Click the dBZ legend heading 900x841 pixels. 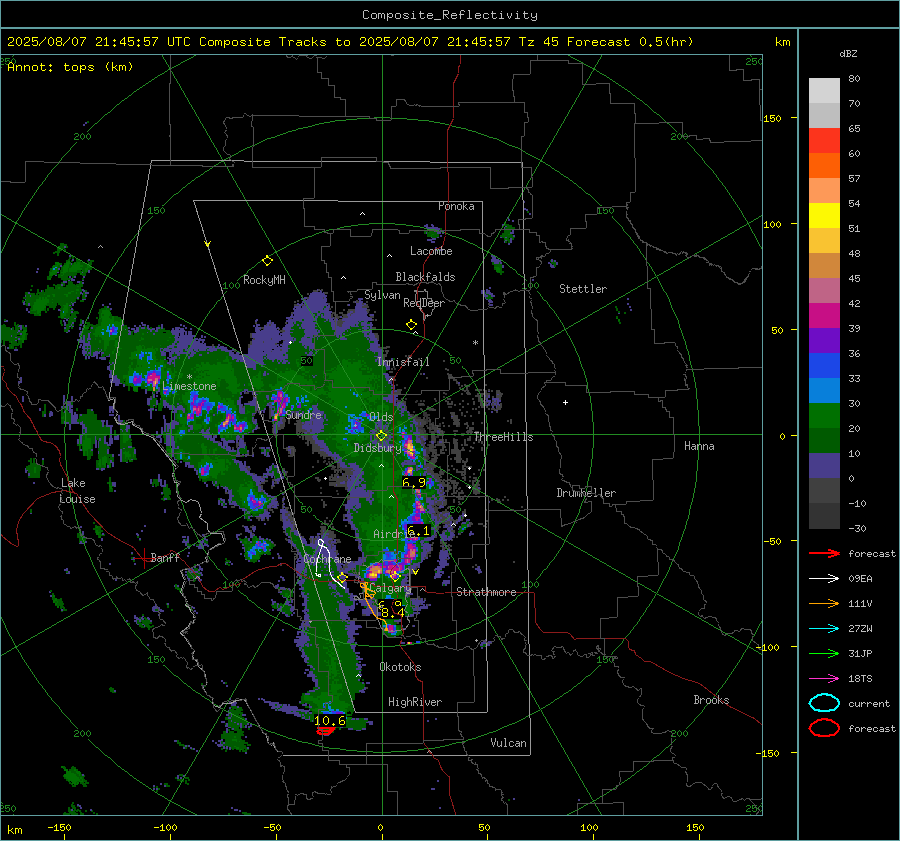pyautogui.click(x=848, y=54)
